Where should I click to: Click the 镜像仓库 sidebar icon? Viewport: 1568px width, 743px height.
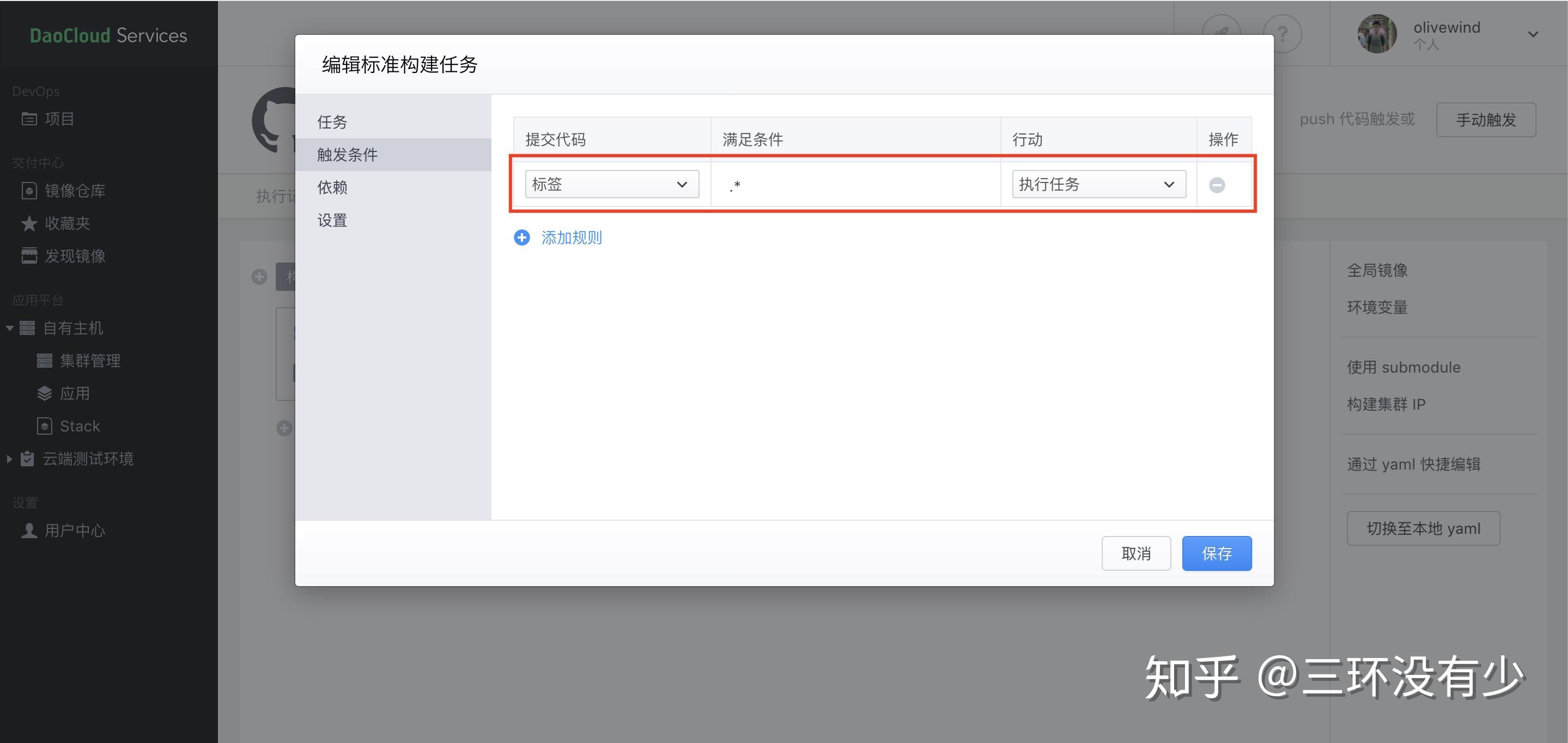coord(29,191)
